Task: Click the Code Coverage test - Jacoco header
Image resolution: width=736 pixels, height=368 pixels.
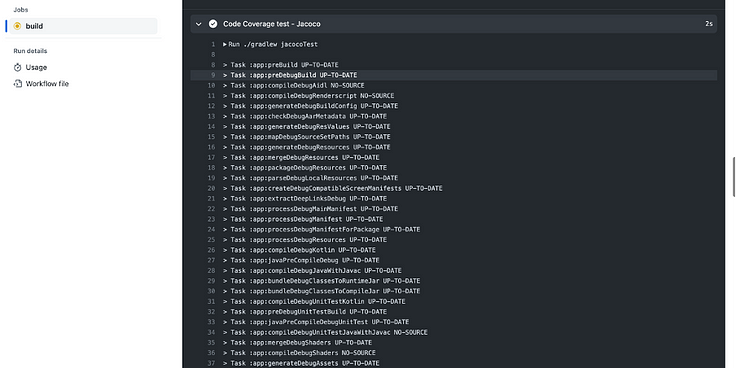Action: point(272,24)
